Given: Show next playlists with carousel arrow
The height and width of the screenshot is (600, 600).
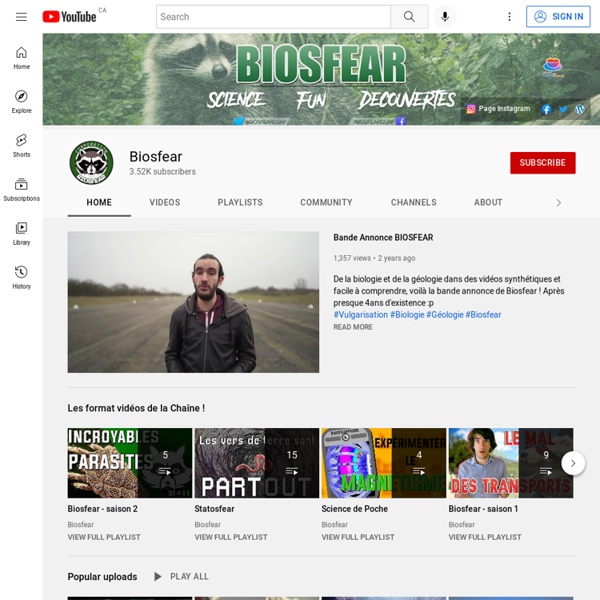Looking at the screenshot, I should pos(573,463).
